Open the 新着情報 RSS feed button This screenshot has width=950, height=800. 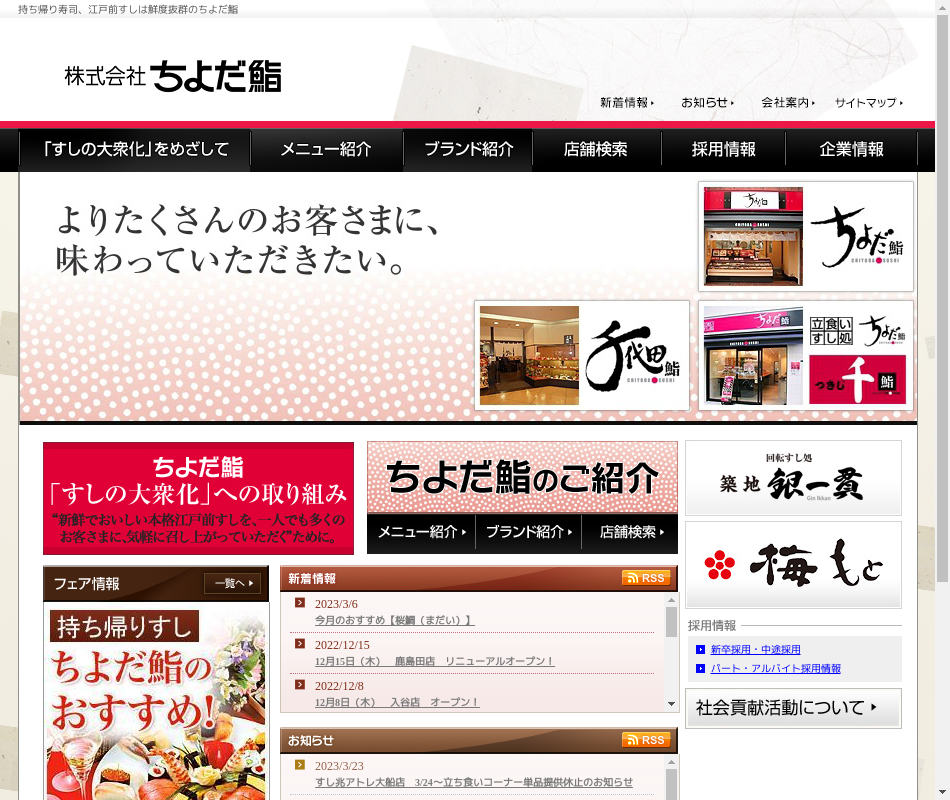click(646, 578)
